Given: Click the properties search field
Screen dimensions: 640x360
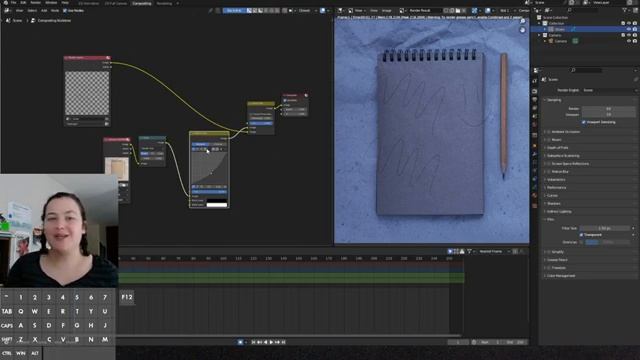Looking at the screenshot, I should click(x=587, y=70).
